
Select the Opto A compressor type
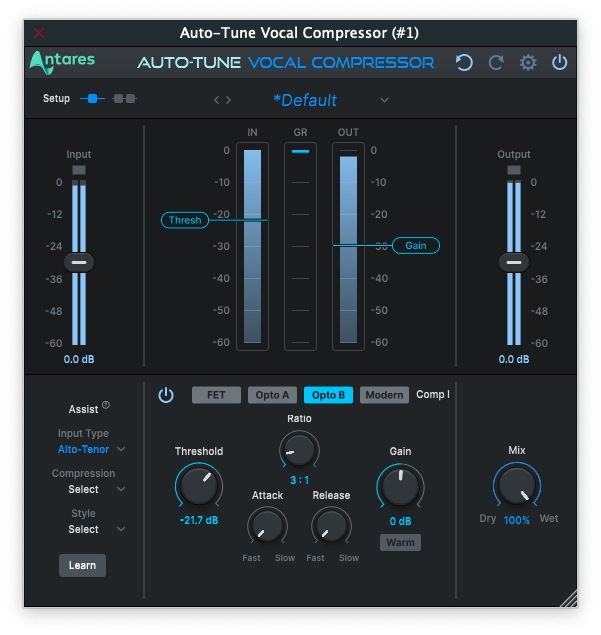[x=272, y=395]
